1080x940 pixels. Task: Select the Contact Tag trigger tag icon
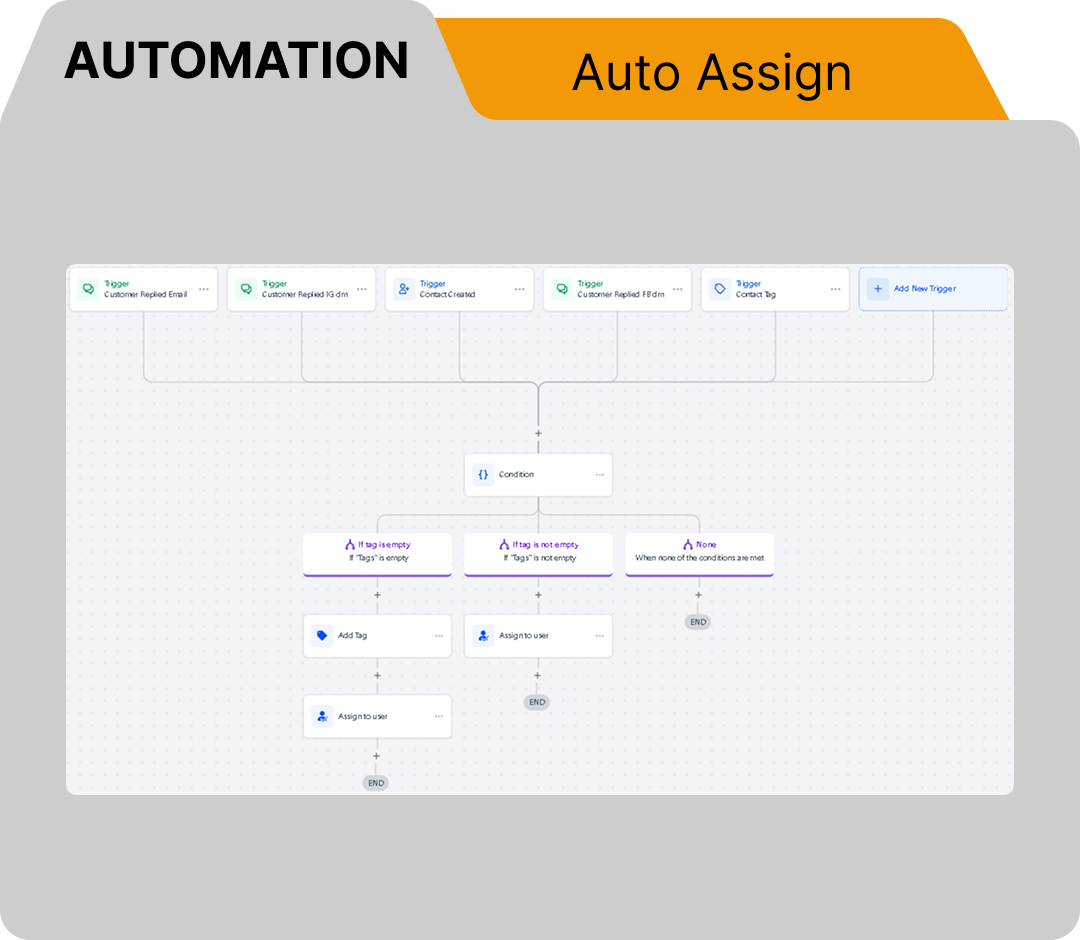(720, 289)
